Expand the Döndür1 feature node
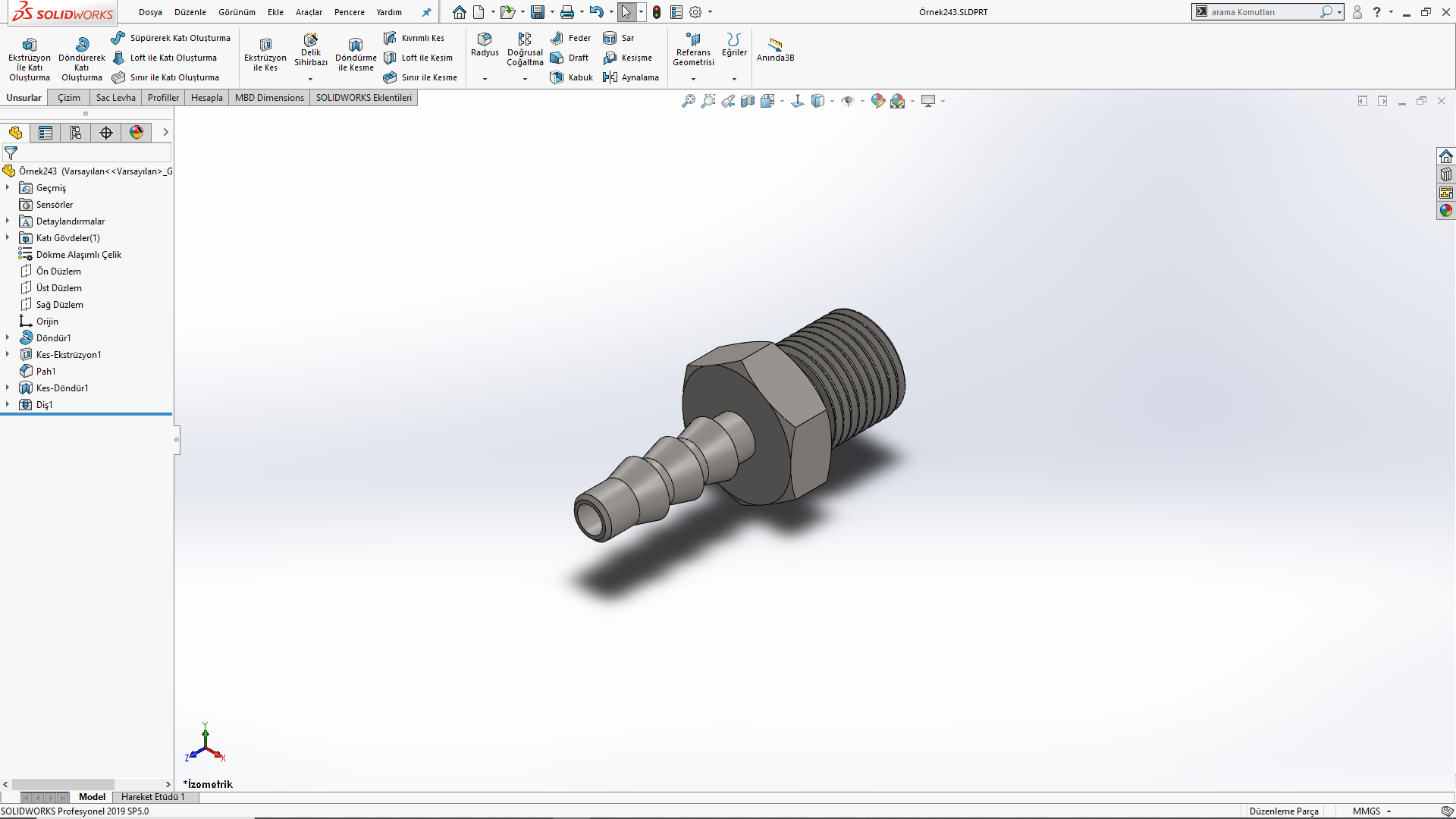The height and width of the screenshot is (819, 1456). [x=8, y=338]
